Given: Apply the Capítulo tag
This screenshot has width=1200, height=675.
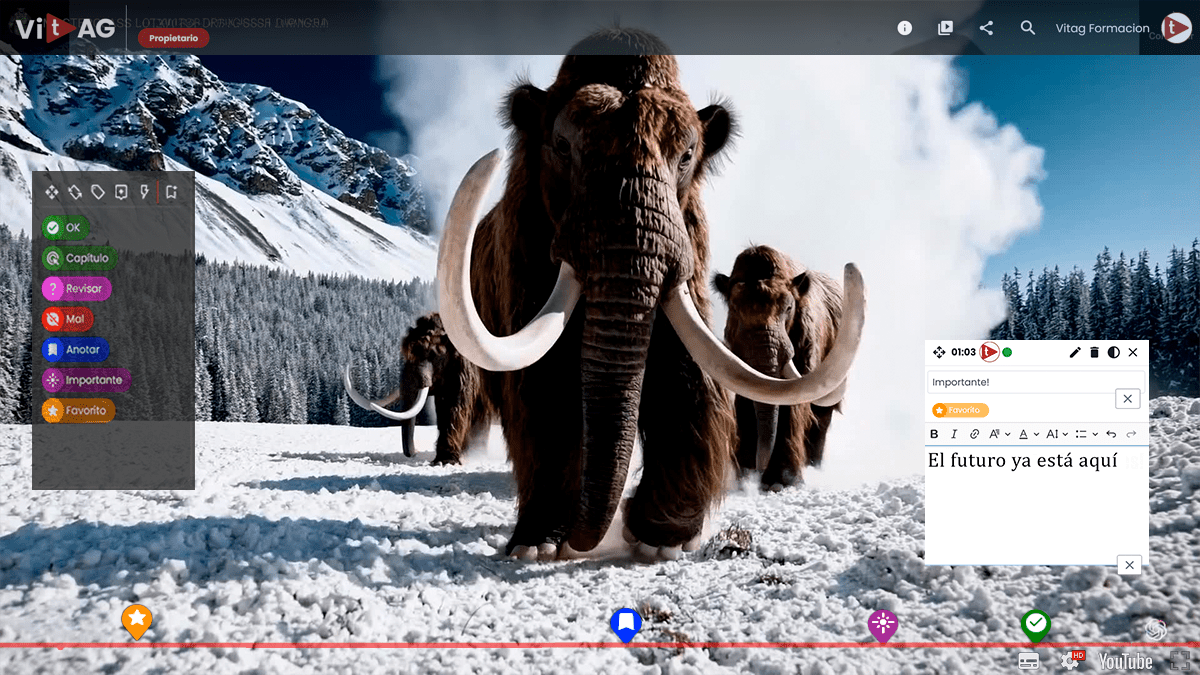Looking at the screenshot, I should (79, 258).
